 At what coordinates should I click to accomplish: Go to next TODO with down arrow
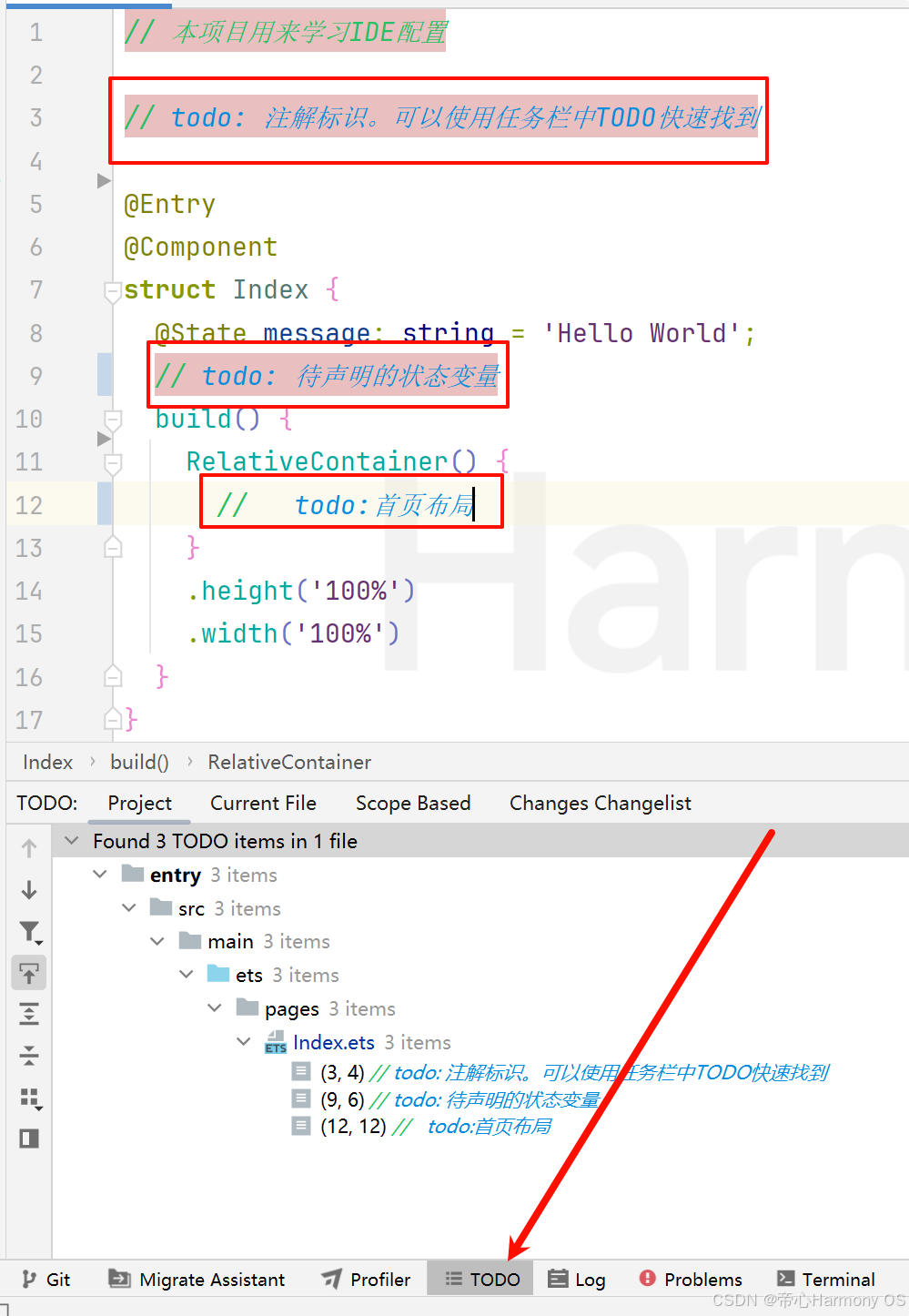click(x=29, y=890)
